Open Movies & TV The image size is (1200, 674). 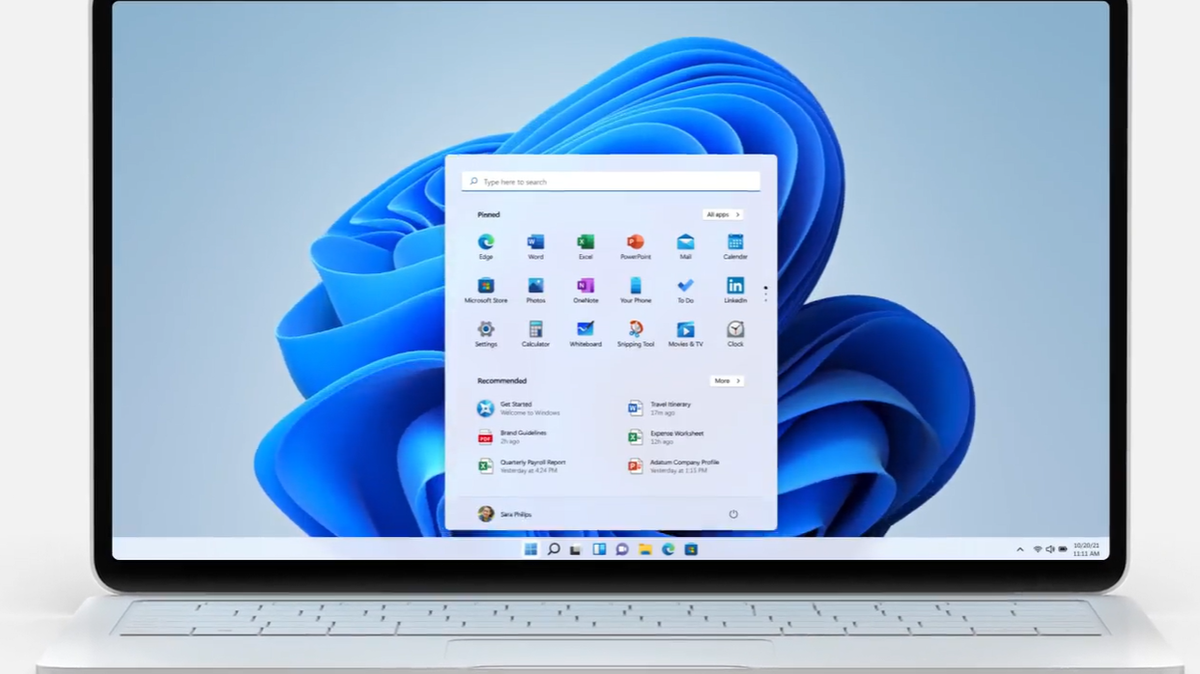[x=685, y=330]
